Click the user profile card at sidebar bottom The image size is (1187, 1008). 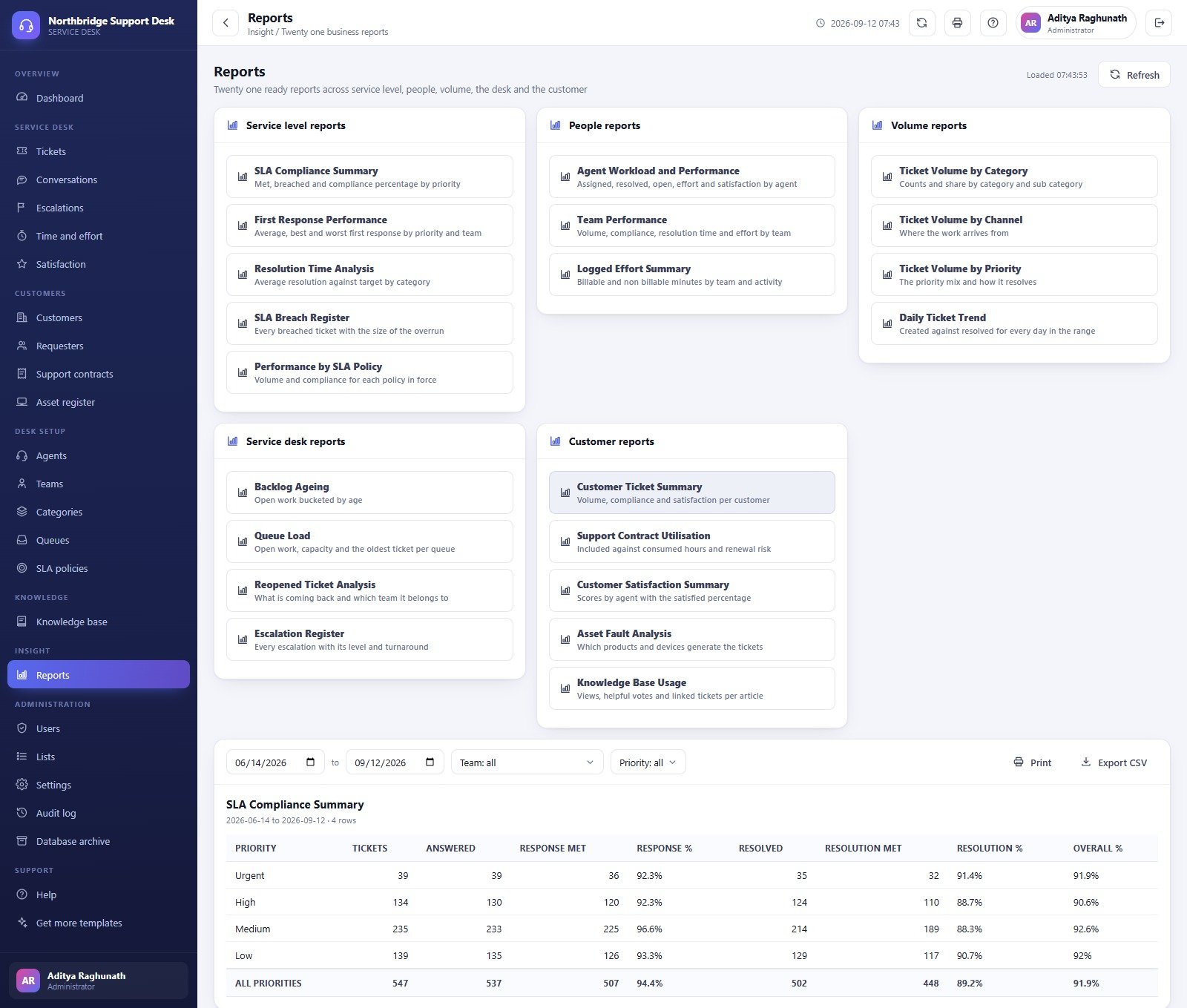tap(99, 981)
